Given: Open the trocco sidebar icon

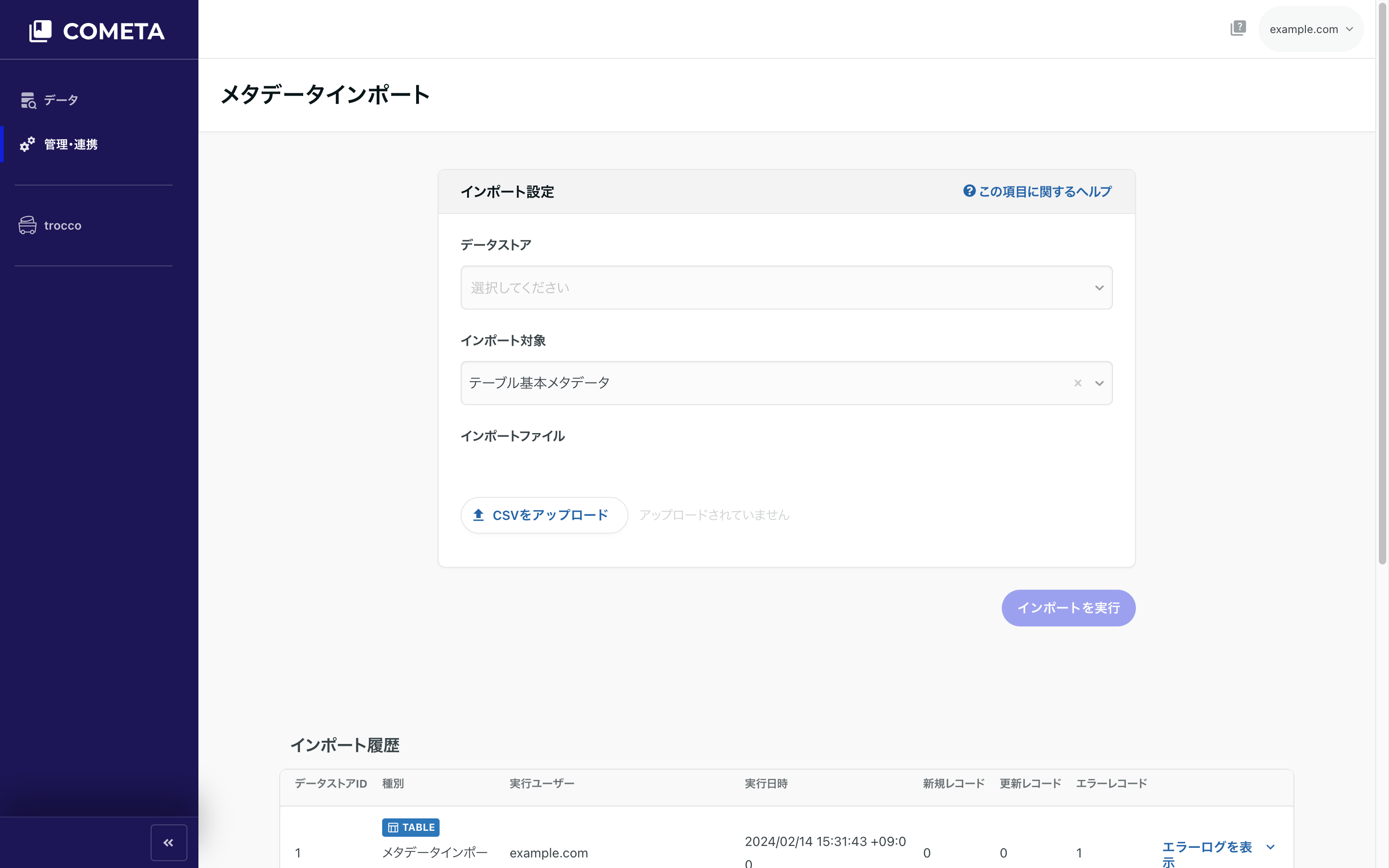Looking at the screenshot, I should [x=28, y=225].
